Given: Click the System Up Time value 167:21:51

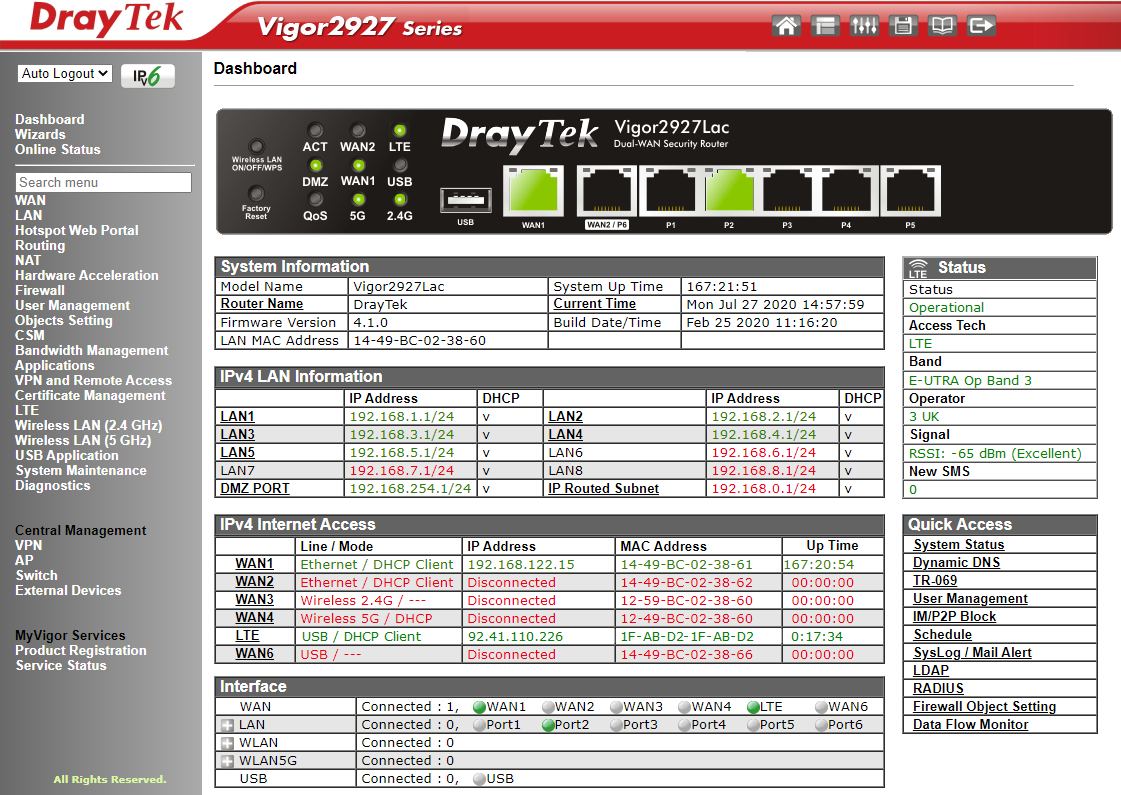Looking at the screenshot, I should coord(721,287).
